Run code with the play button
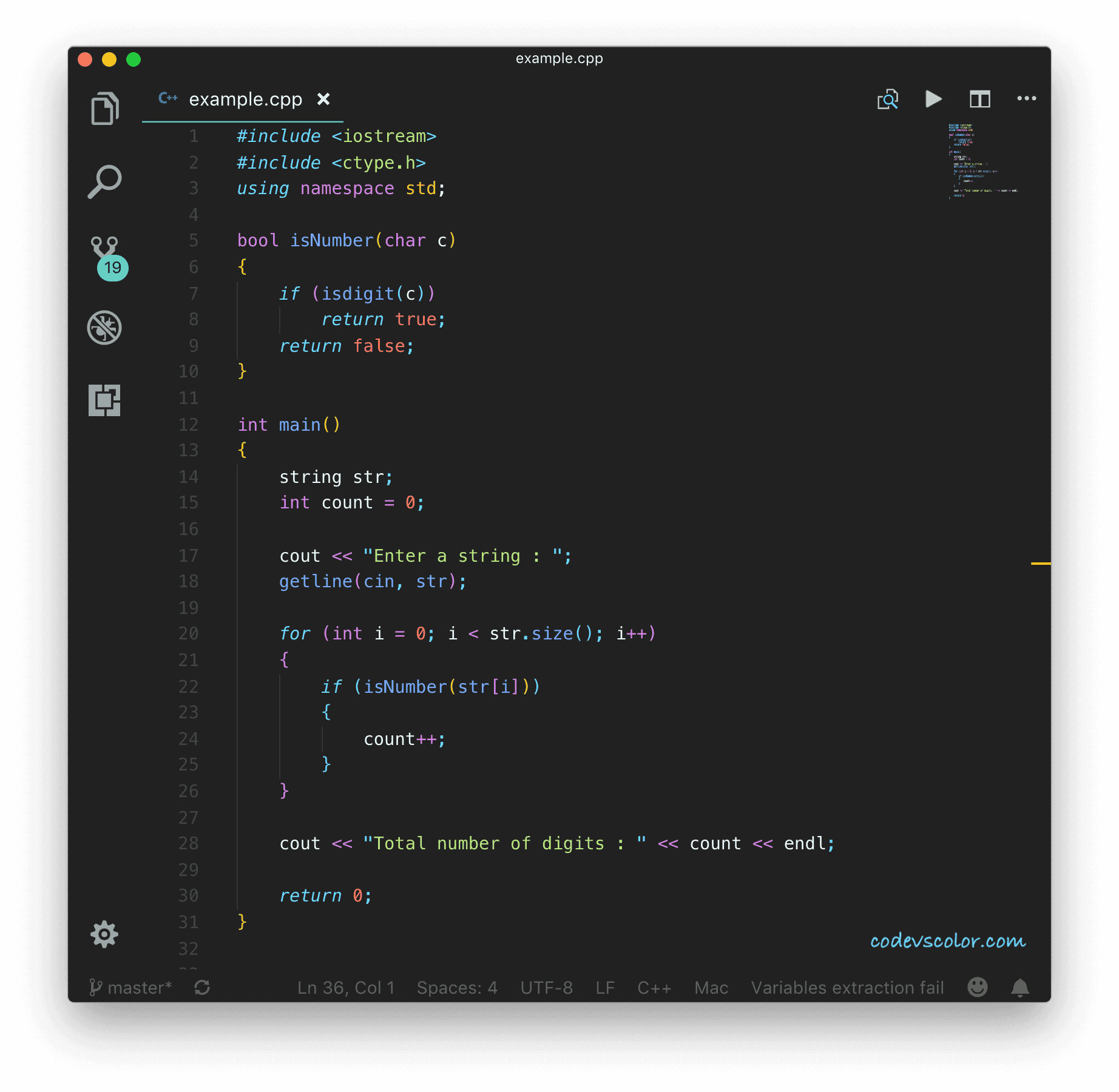Viewport: 1119px width, 1092px height. (933, 99)
